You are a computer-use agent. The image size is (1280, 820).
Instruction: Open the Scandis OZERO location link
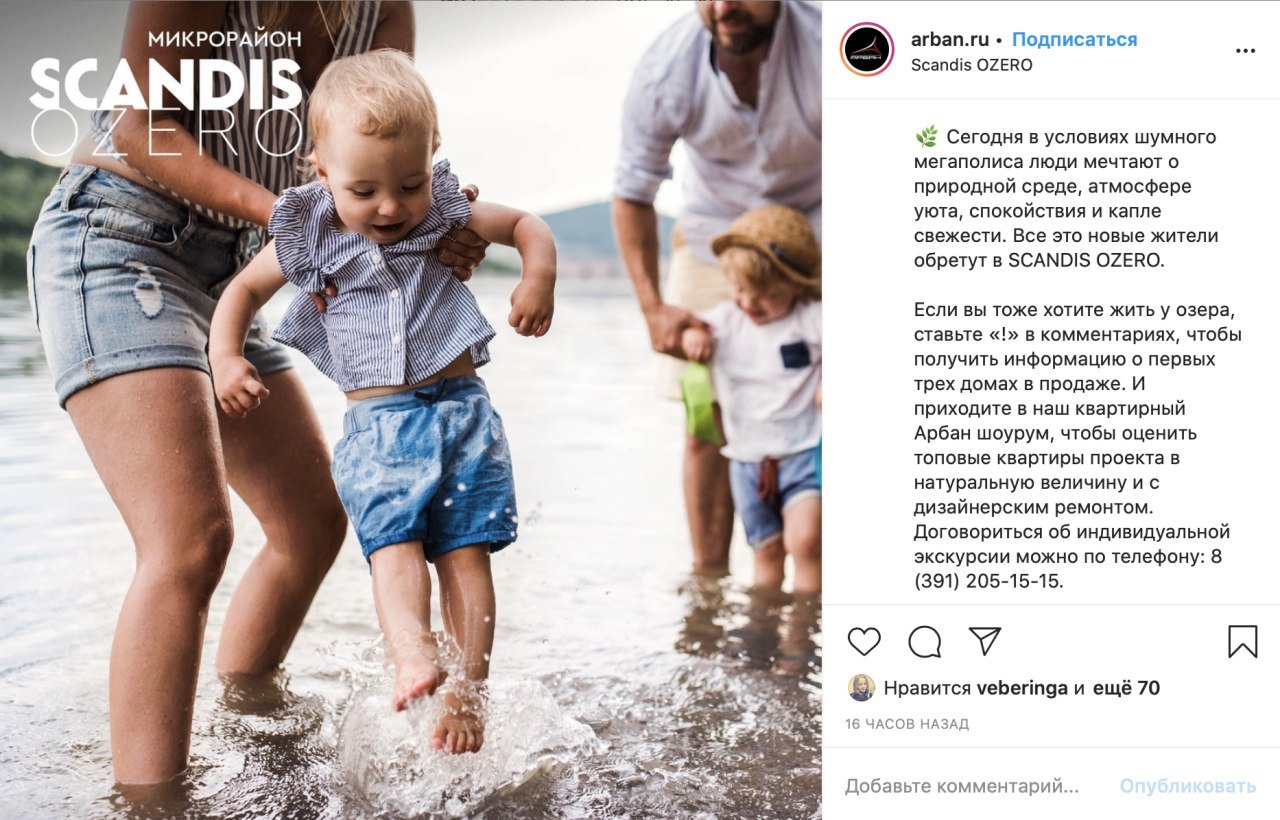point(972,65)
